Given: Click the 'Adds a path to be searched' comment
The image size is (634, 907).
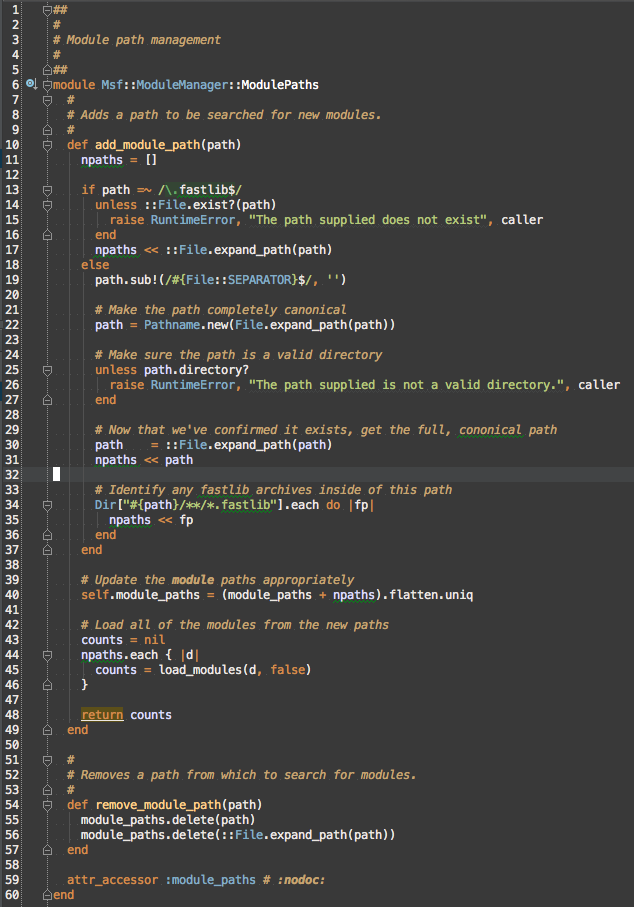Looking at the screenshot, I should click(224, 115).
